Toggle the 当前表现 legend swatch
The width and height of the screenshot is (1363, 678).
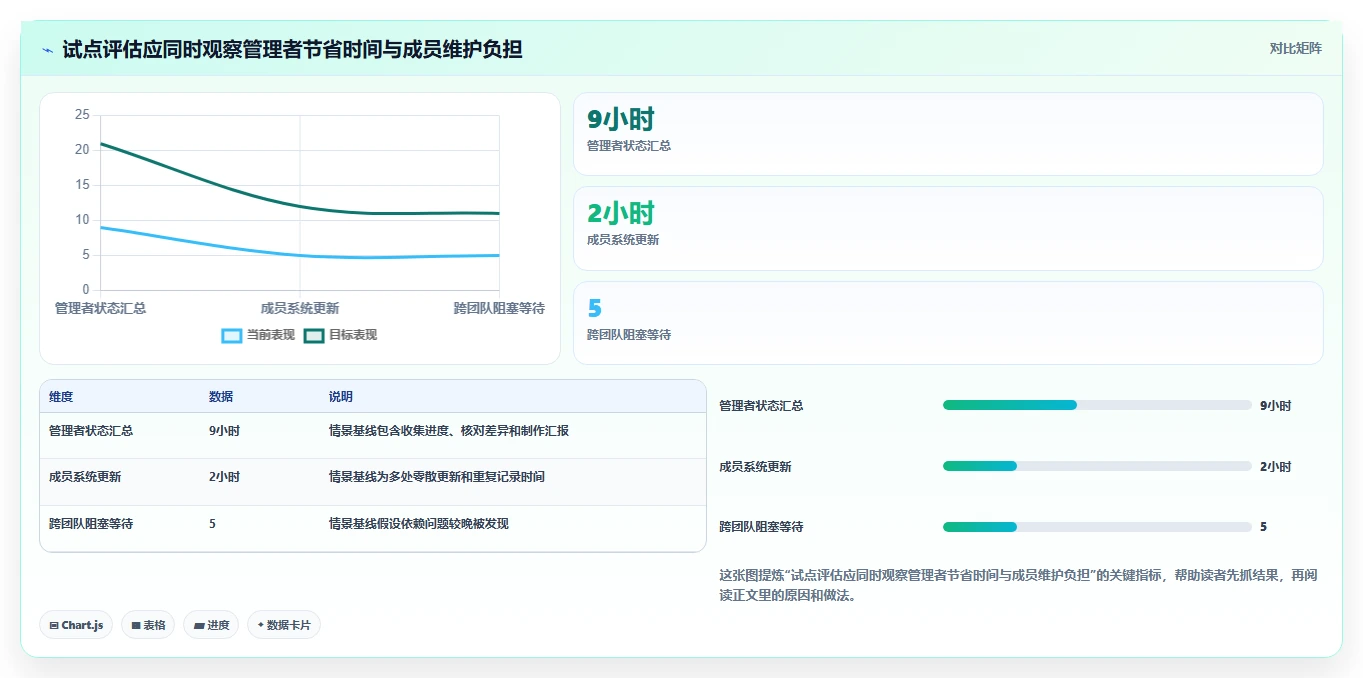pyautogui.click(x=232, y=335)
